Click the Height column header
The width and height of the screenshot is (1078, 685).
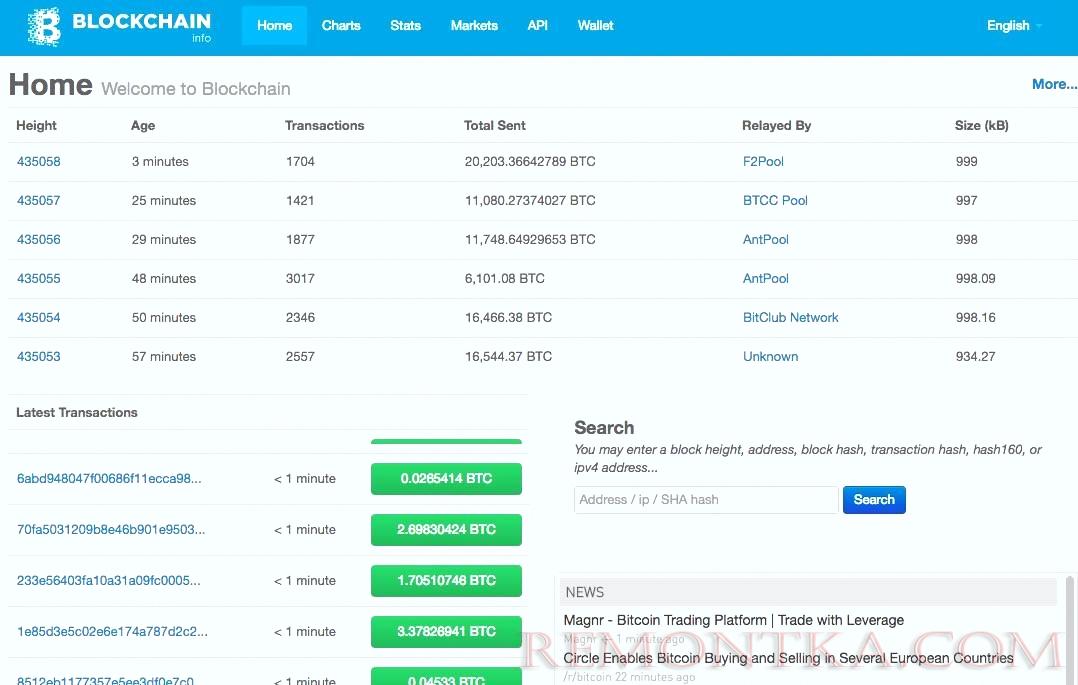coord(36,126)
